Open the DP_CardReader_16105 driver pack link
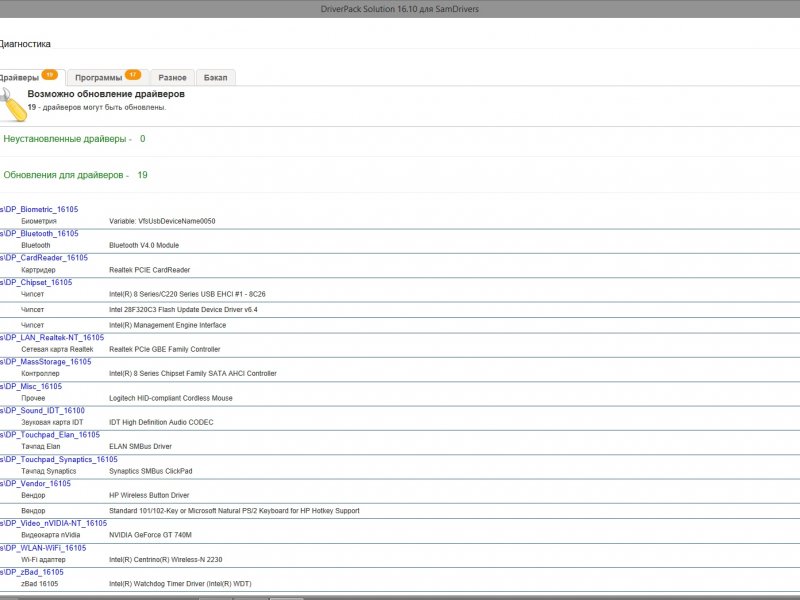The height and width of the screenshot is (600, 800). 44,258
